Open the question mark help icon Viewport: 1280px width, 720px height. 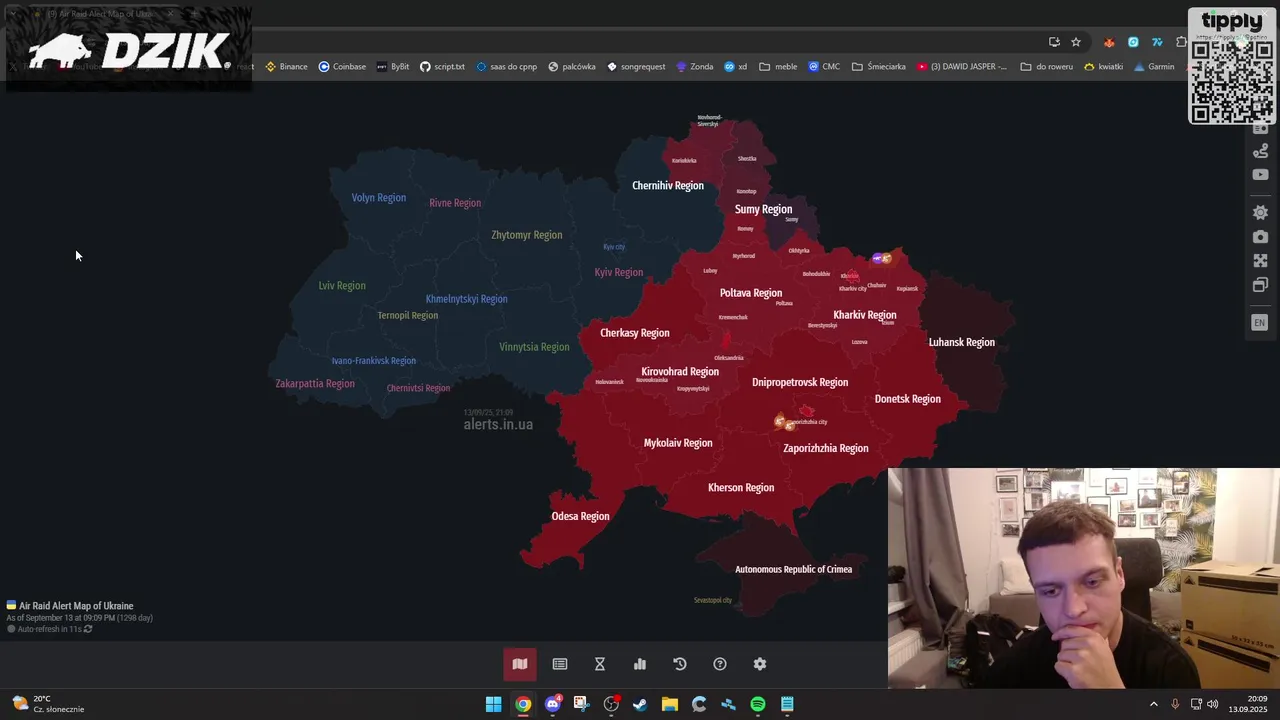pyautogui.click(x=720, y=664)
